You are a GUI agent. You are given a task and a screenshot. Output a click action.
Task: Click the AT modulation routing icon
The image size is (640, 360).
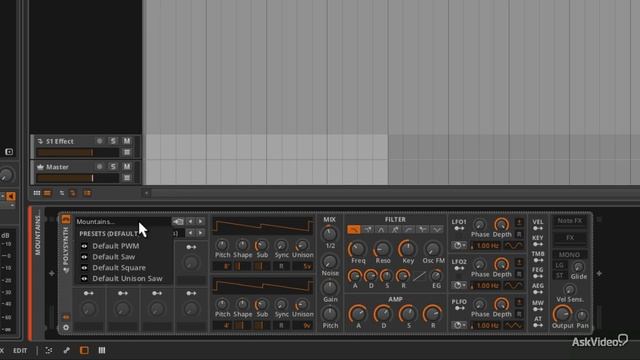538,325
